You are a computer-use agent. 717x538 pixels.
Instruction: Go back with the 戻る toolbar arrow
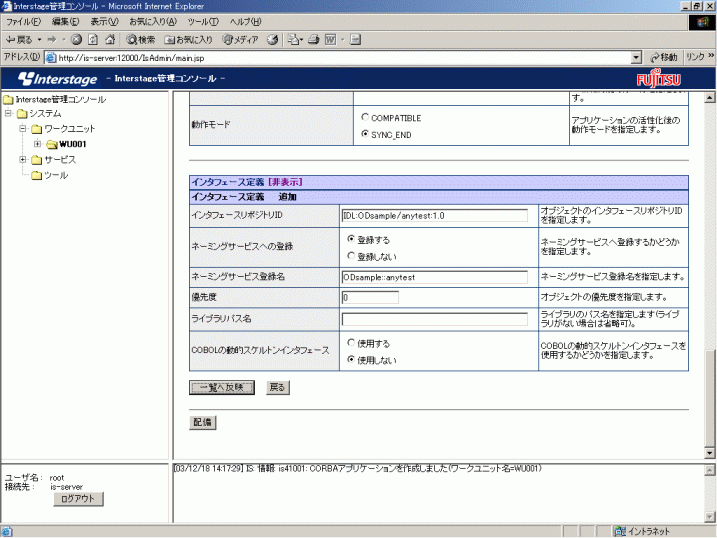[x=18, y=40]
